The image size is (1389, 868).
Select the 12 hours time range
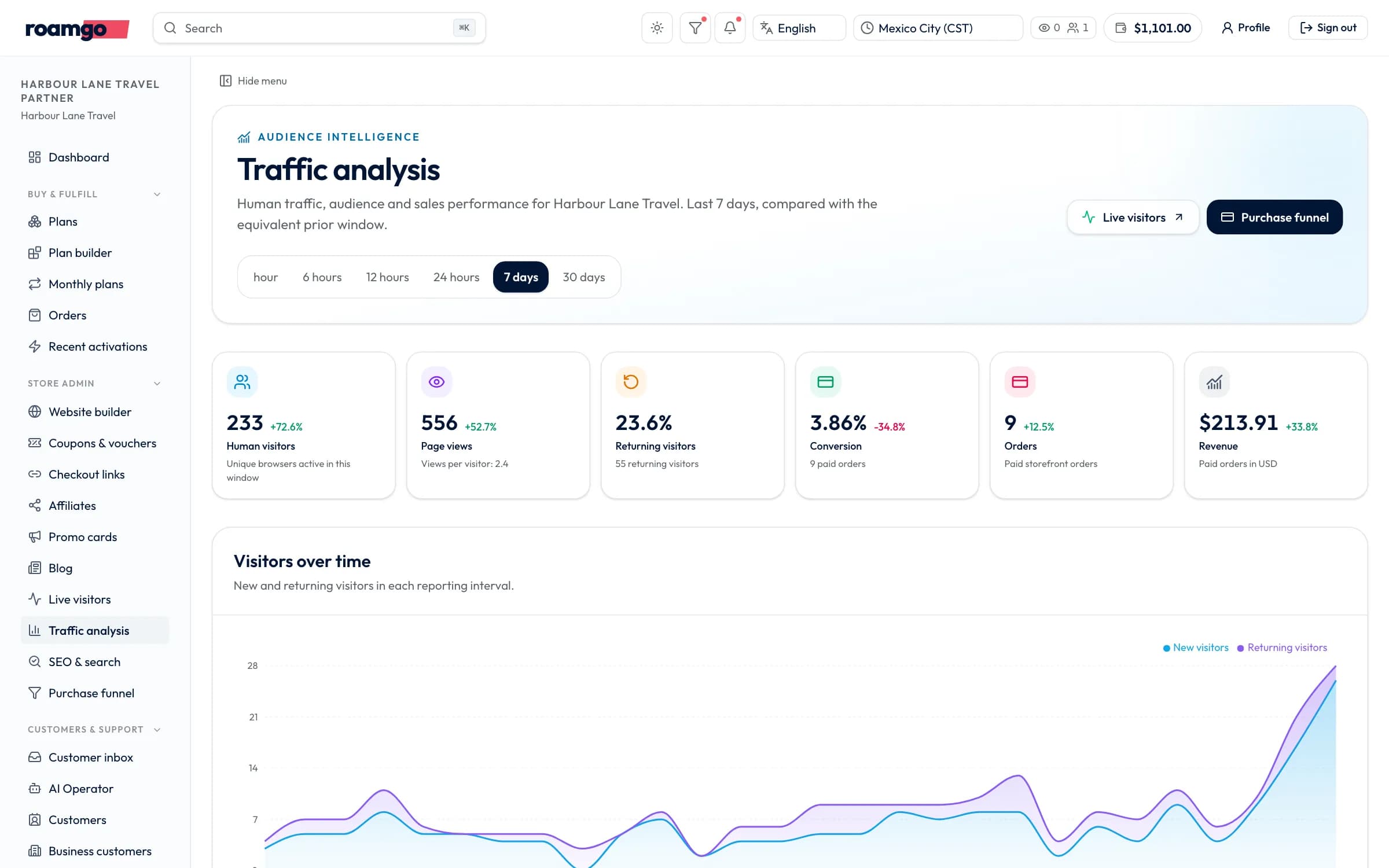388,277
